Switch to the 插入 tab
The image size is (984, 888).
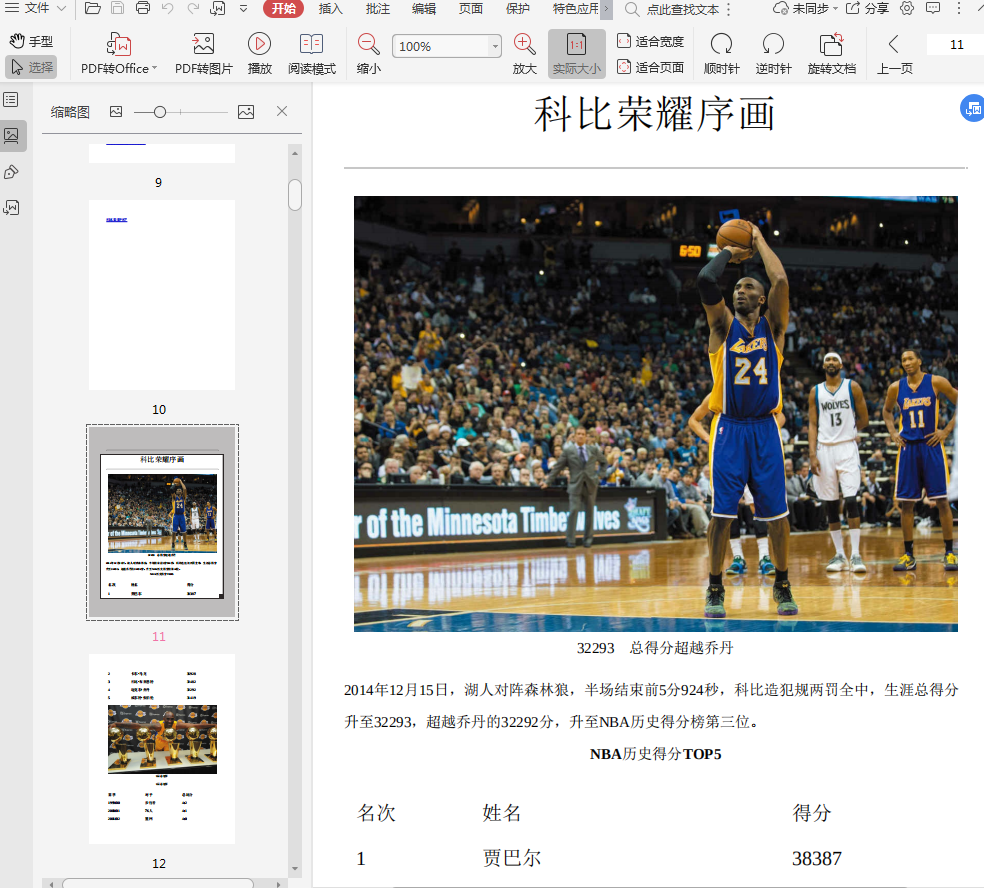[330, 9]
